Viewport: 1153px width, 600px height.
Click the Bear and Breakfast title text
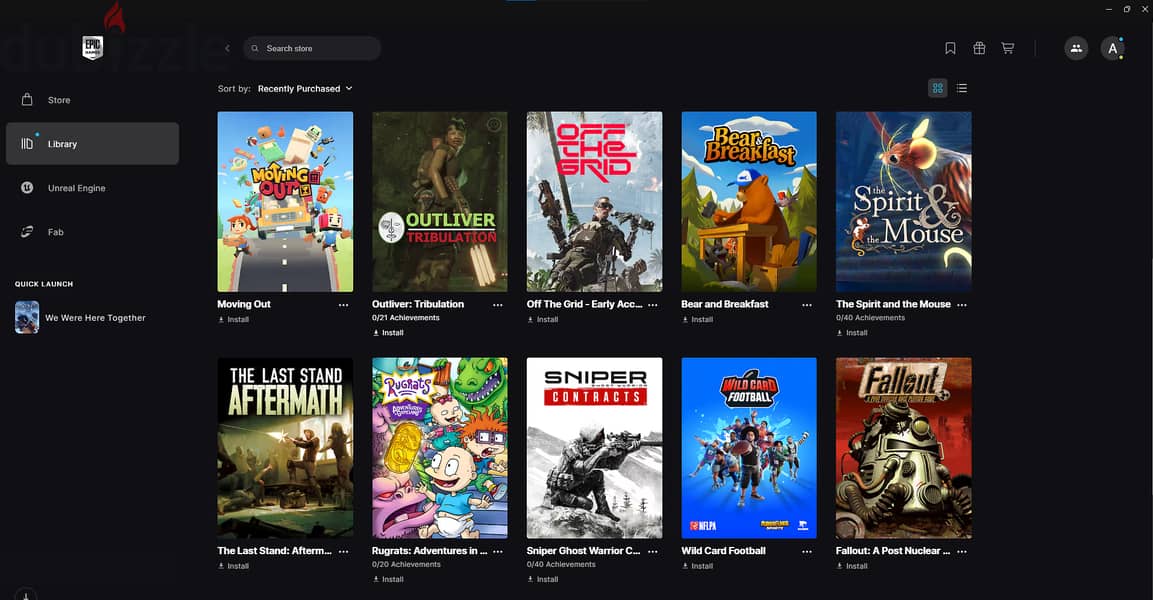(x=725, y=304)
